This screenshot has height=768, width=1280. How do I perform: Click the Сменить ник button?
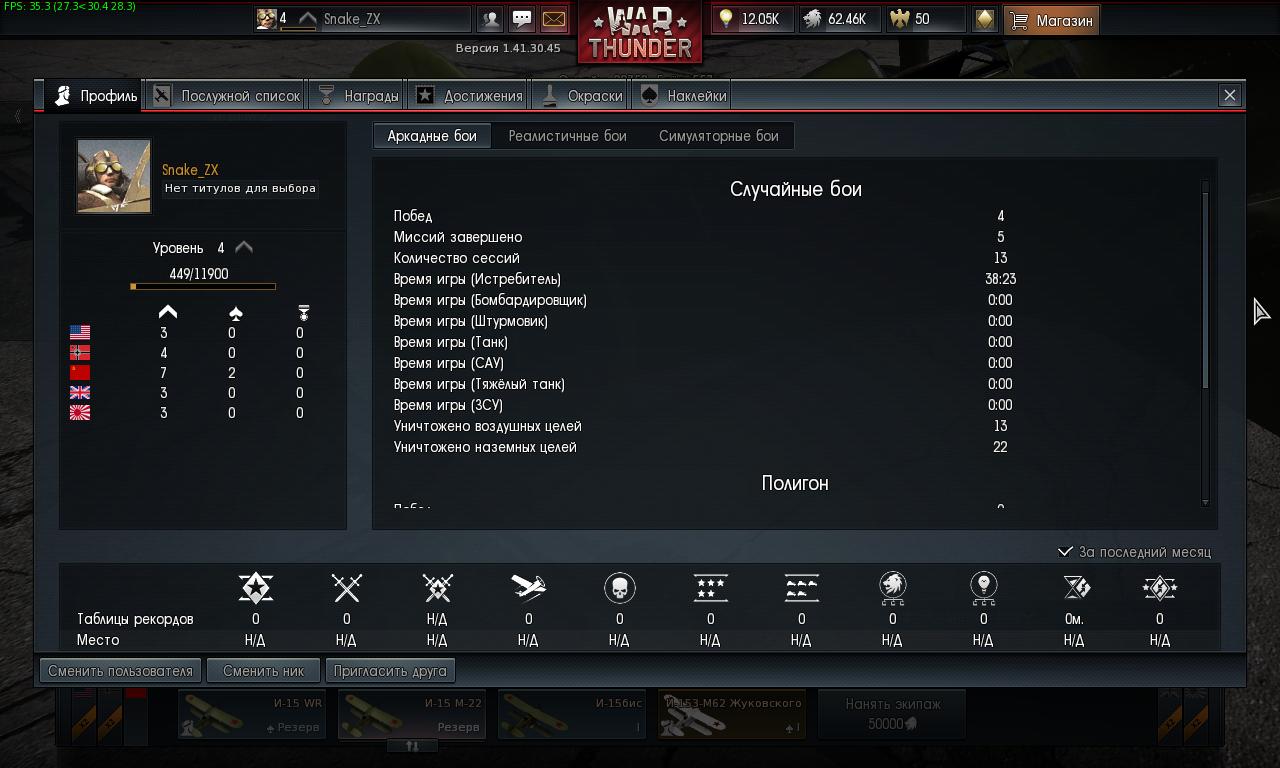click(x=263, y=670)
